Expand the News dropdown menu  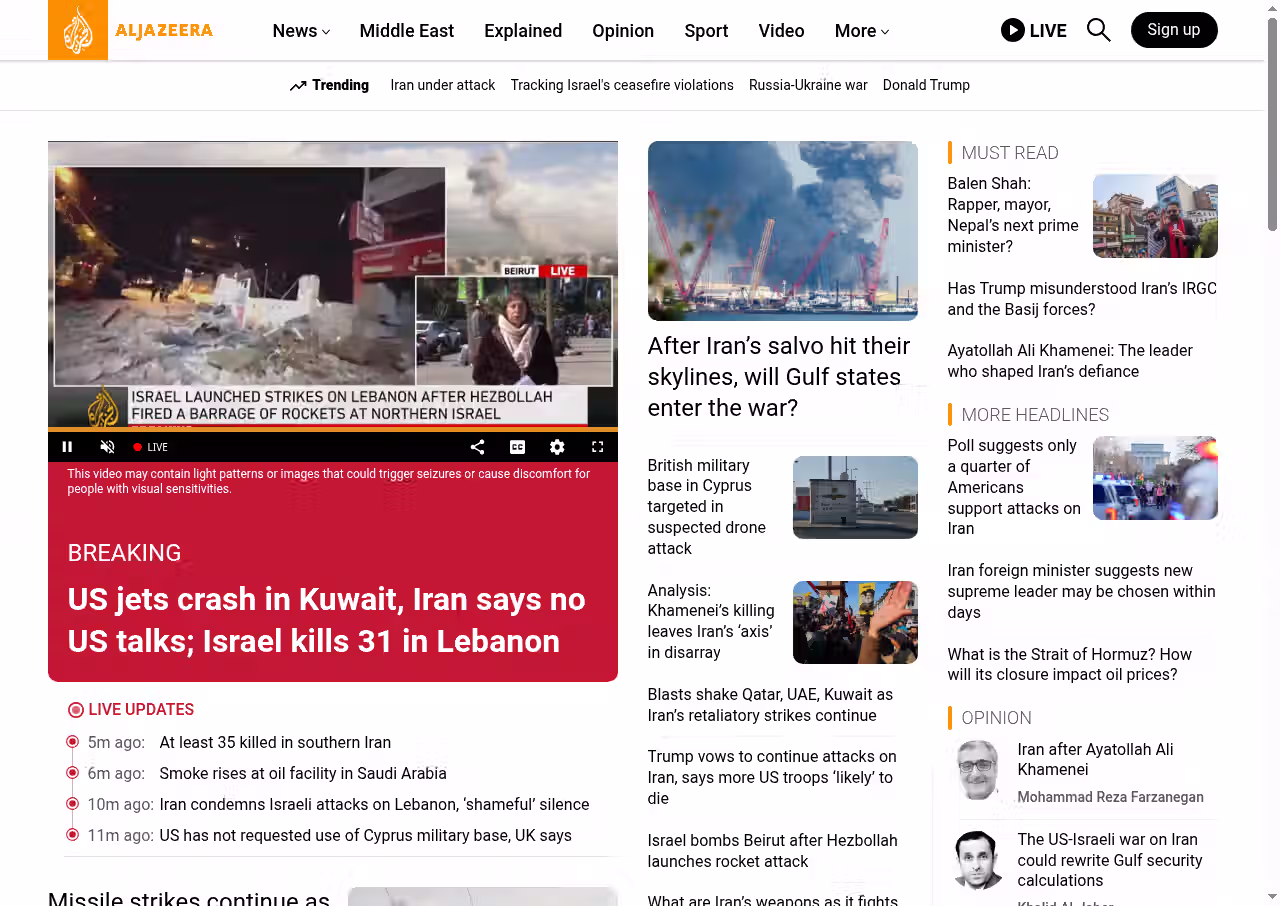[x=301, y=31]
